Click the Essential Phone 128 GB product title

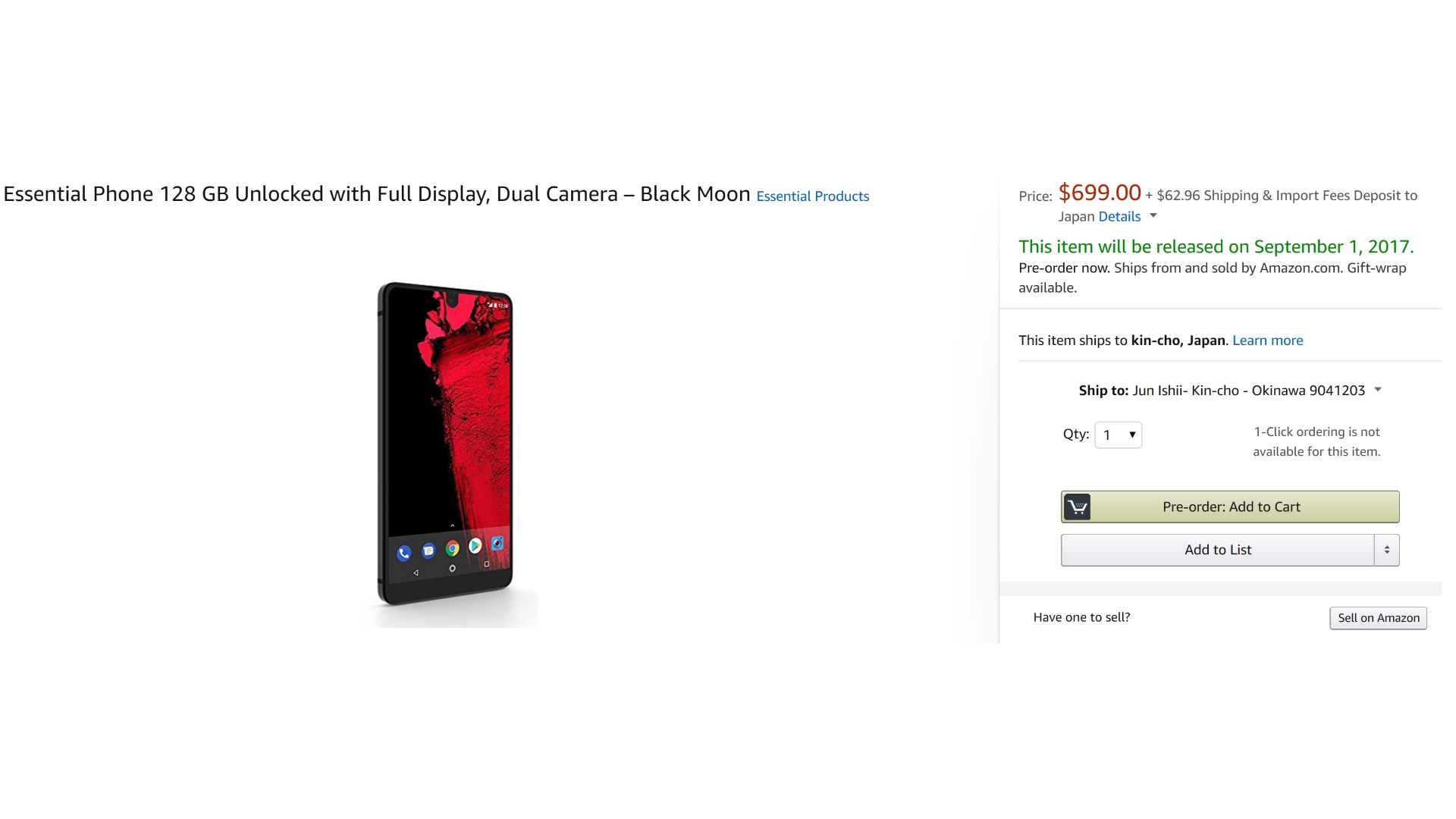click(x=376, y=194)
